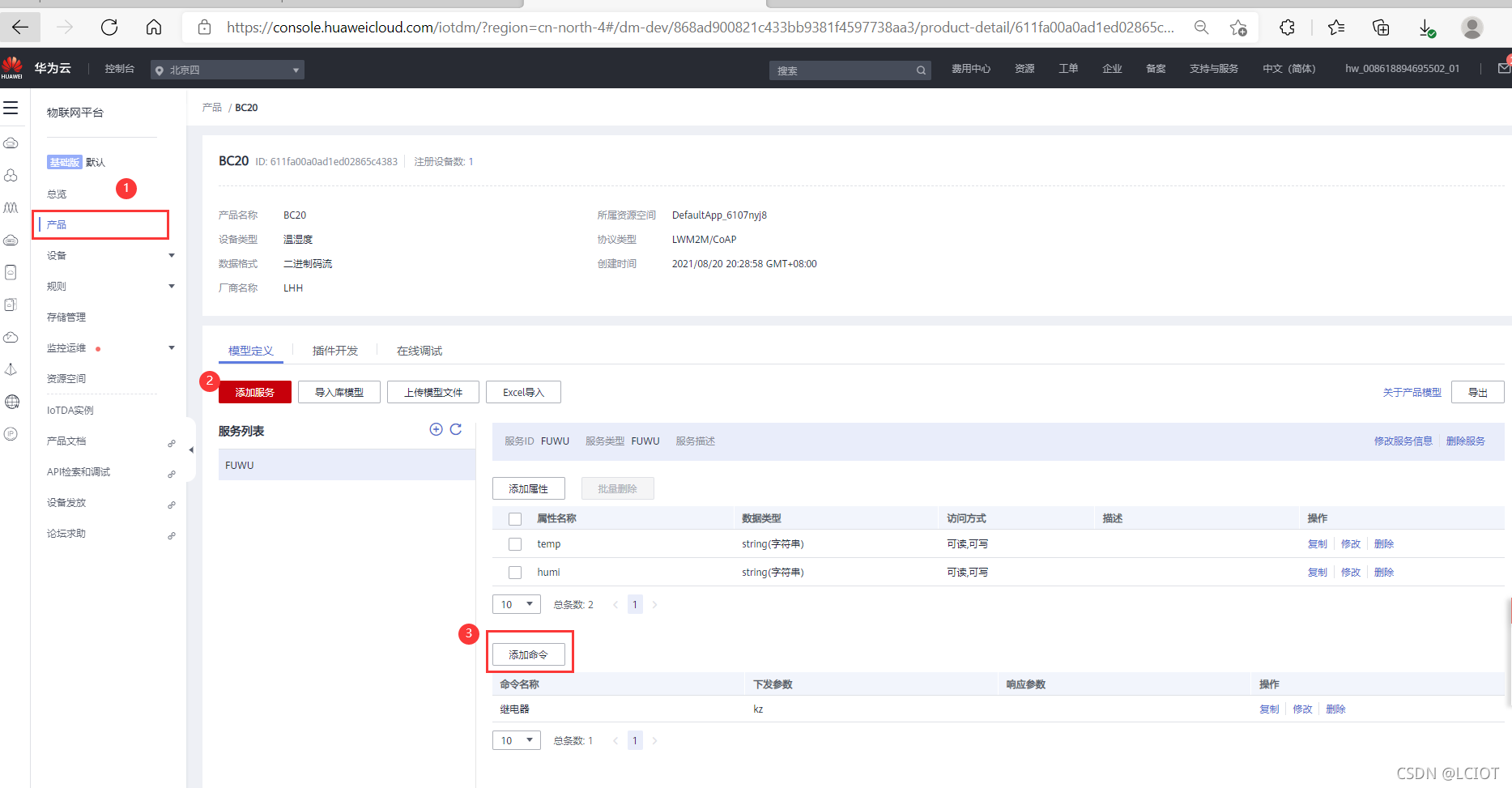The height and width of the screenshot is (788, 1512).
Task: Click the search magnifier in console search box
Action: pyautogui.click(x=921, y=70)
